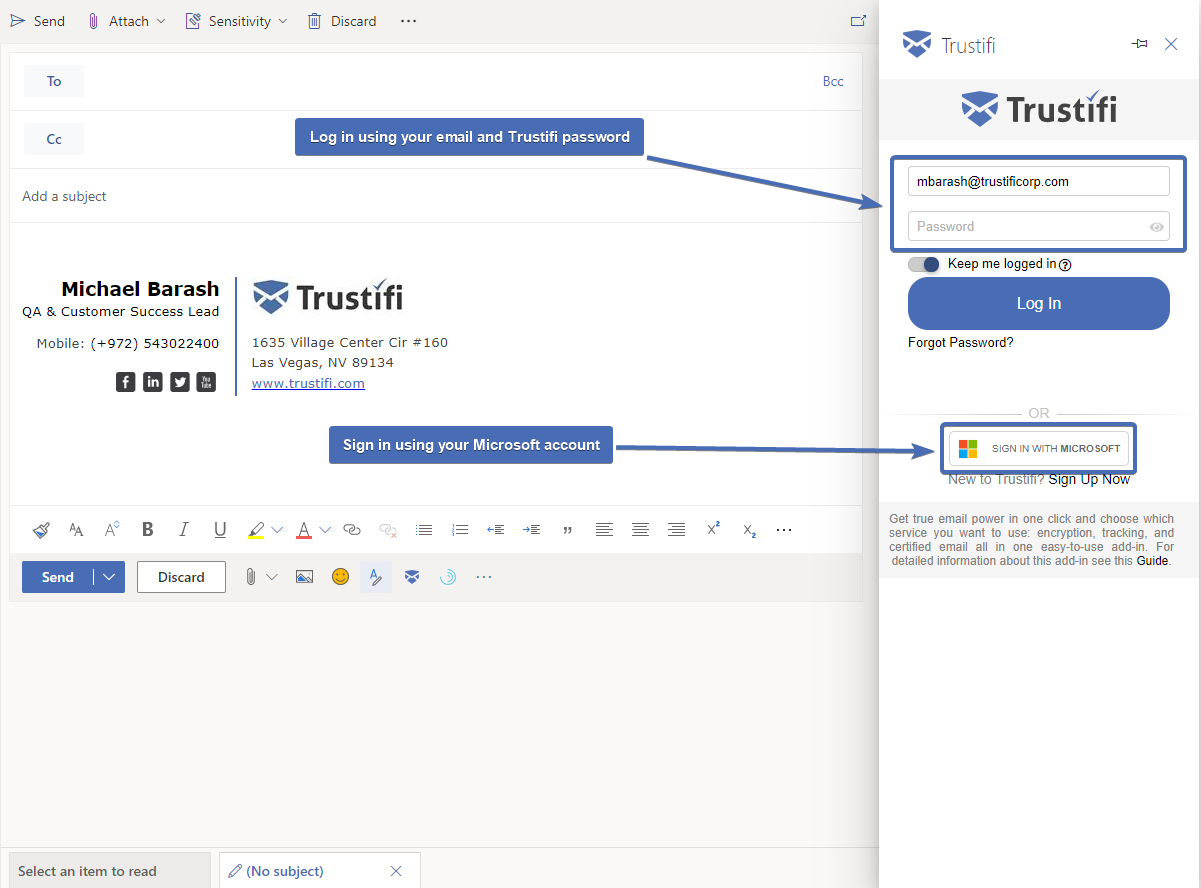Viewport: 1201px width, 888px height.
Task: Open more formatting options ellipsis
Action: (x=784, y=530)
